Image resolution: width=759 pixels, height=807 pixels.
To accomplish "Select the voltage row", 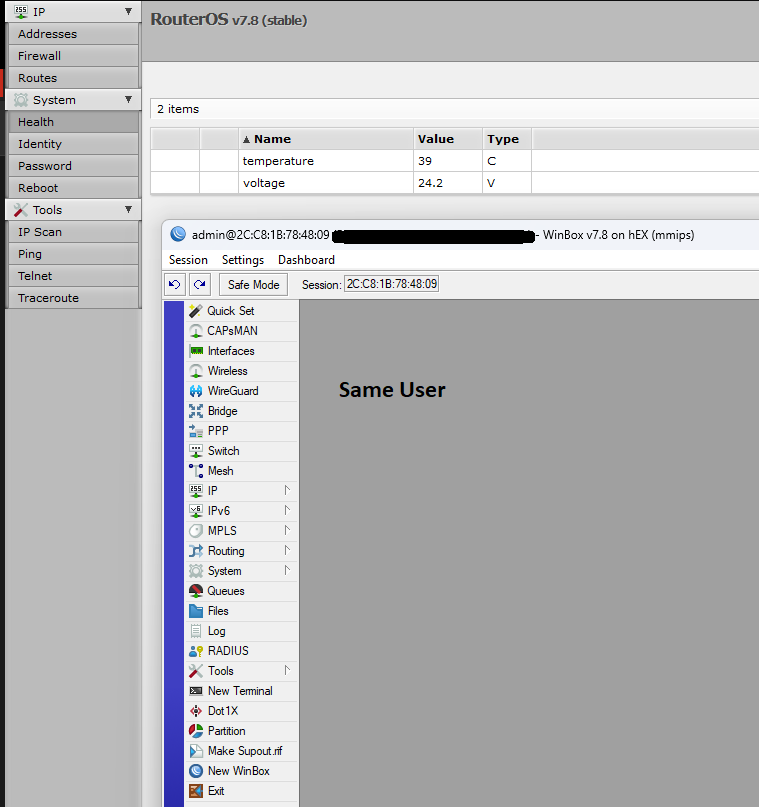I will point(455,183).
